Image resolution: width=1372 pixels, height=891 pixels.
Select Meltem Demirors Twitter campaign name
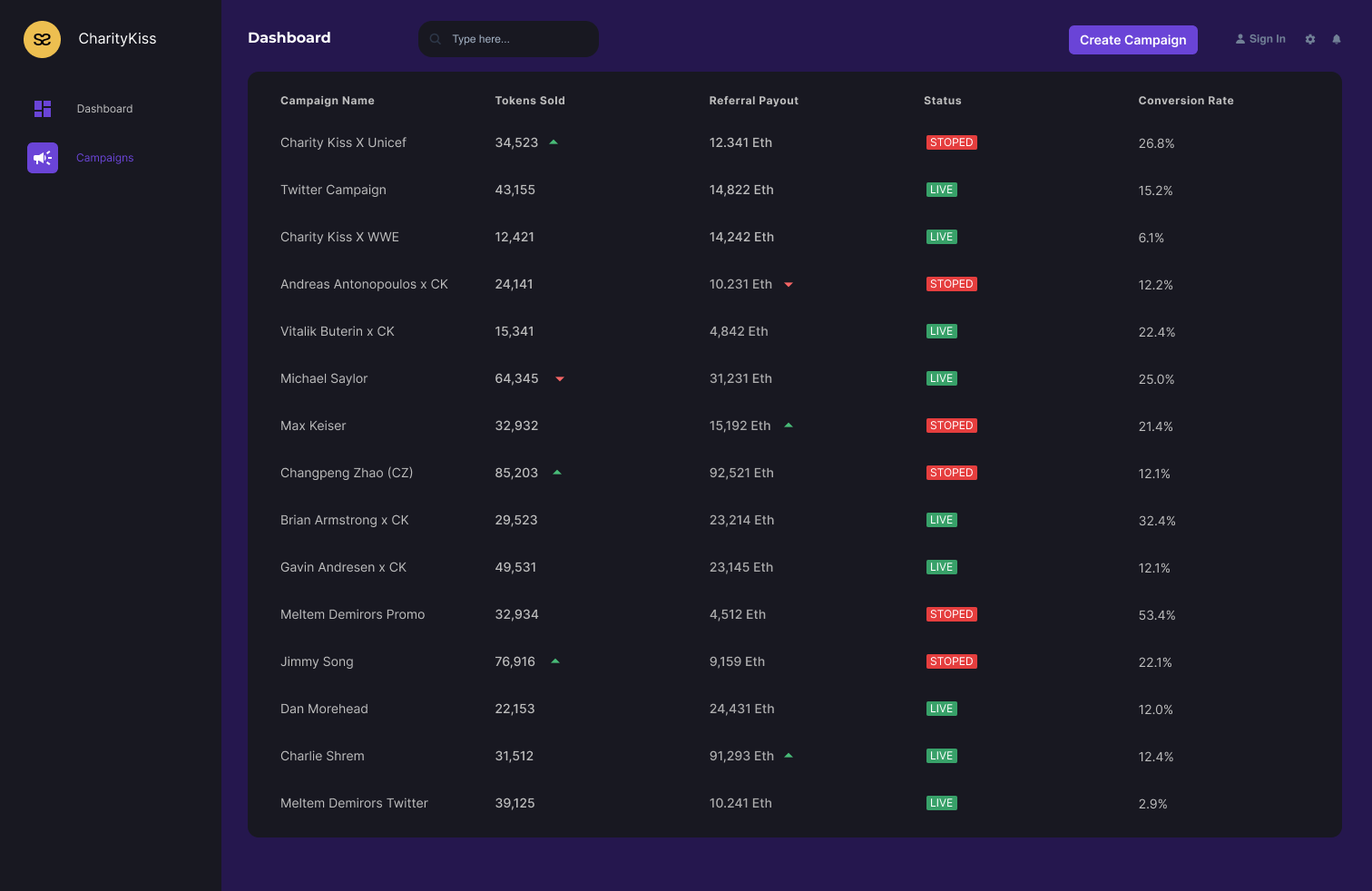(354, 803)
